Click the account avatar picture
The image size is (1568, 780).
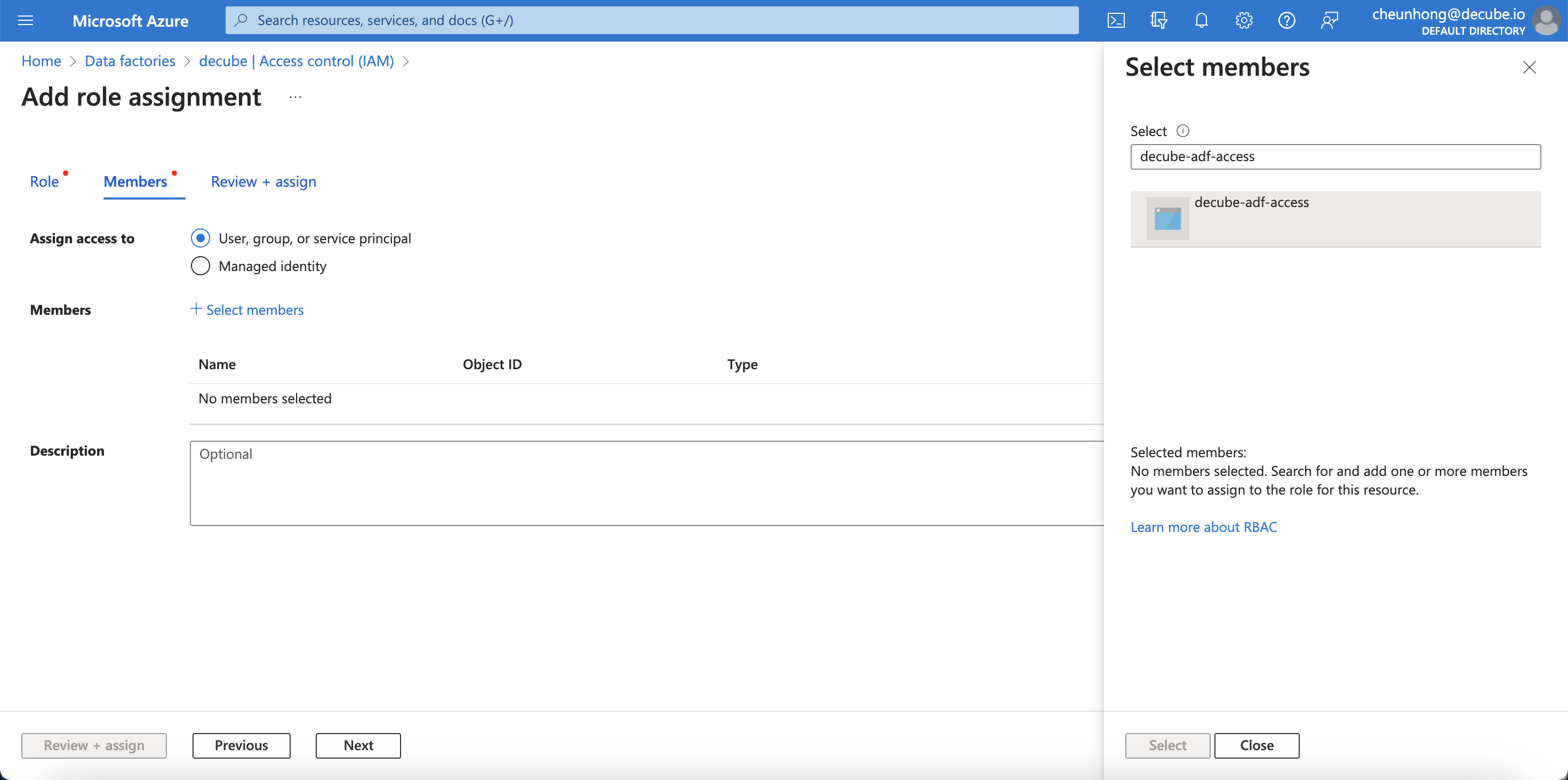coord(1546,21)
